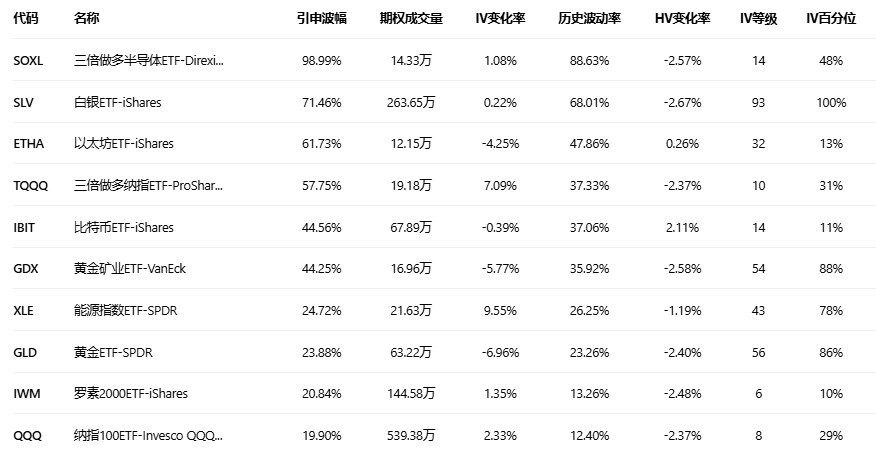Image resolution: width=876 pixels, height=459 pixels.
Task: Open 黄金矿业ETF-VanEck name link
Action: click(130, 269)
